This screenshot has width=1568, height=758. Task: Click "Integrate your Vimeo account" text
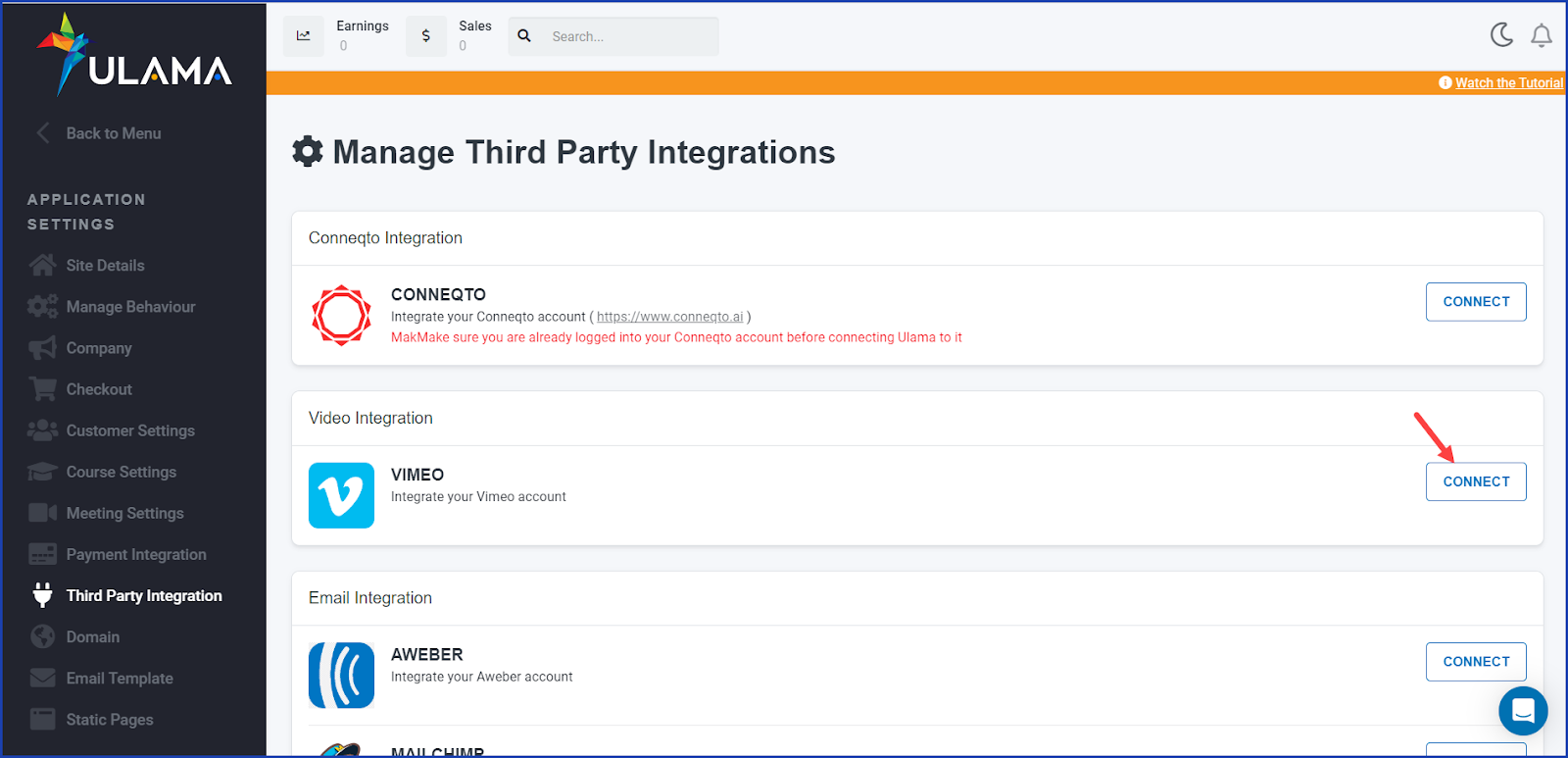click(478, 497)
